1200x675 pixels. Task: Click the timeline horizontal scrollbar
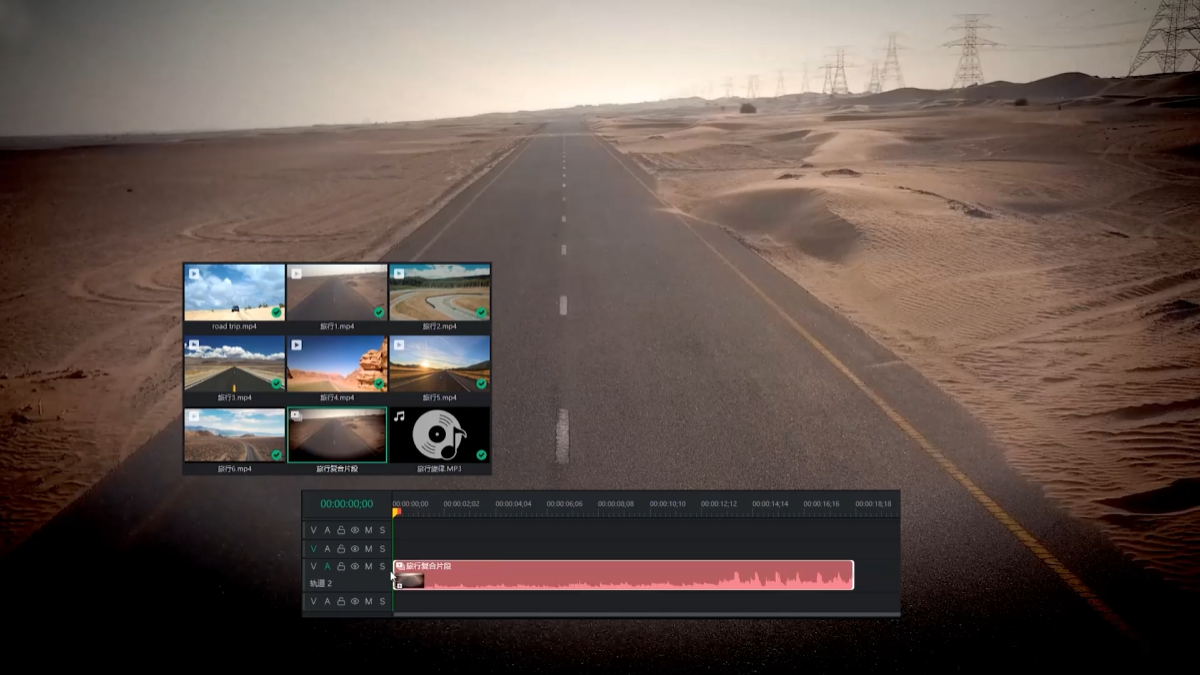(x=647, y=614)
